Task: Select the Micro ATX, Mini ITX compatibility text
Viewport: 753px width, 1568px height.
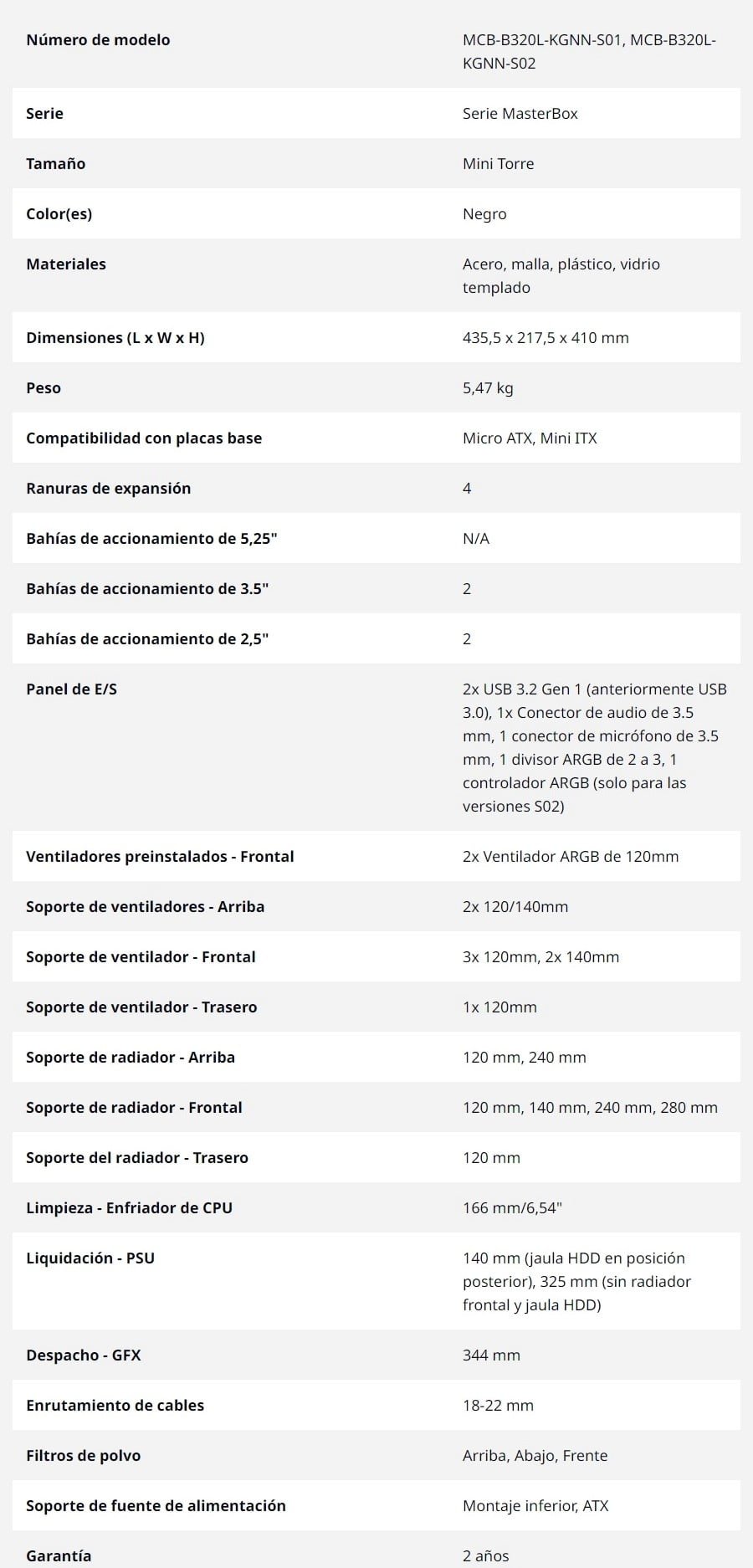Action: point(530,438)
